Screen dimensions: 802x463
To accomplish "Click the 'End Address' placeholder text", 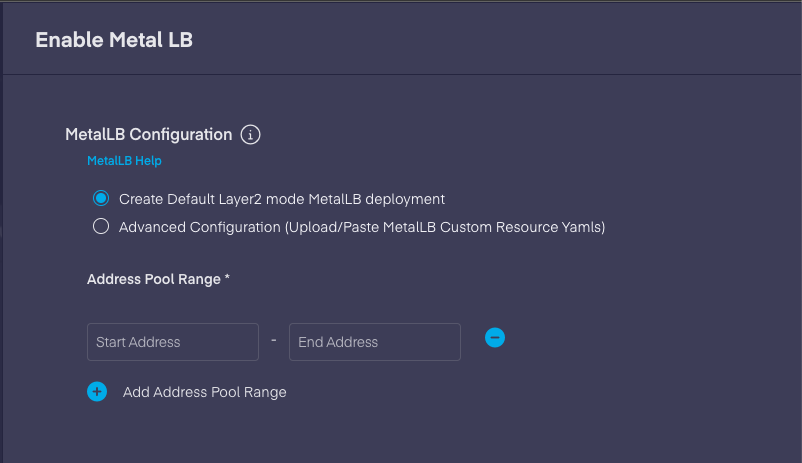I will coord(338,342).
